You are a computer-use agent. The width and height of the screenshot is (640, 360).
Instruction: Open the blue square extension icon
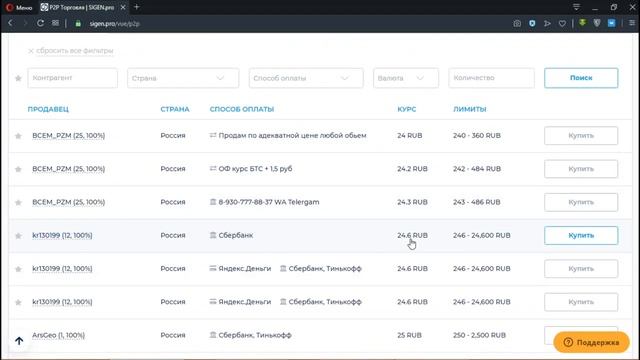pos(611,23)
